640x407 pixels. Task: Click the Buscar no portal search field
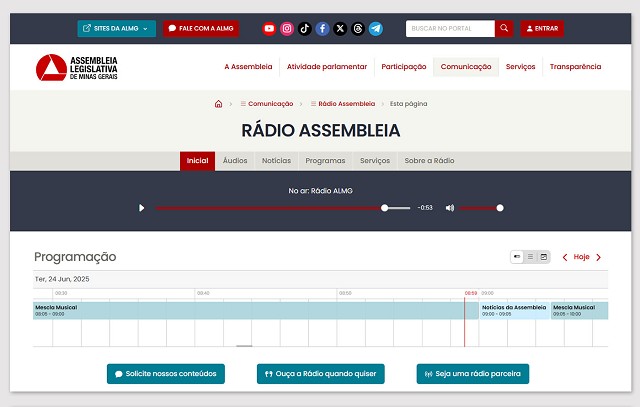point(450,29)
